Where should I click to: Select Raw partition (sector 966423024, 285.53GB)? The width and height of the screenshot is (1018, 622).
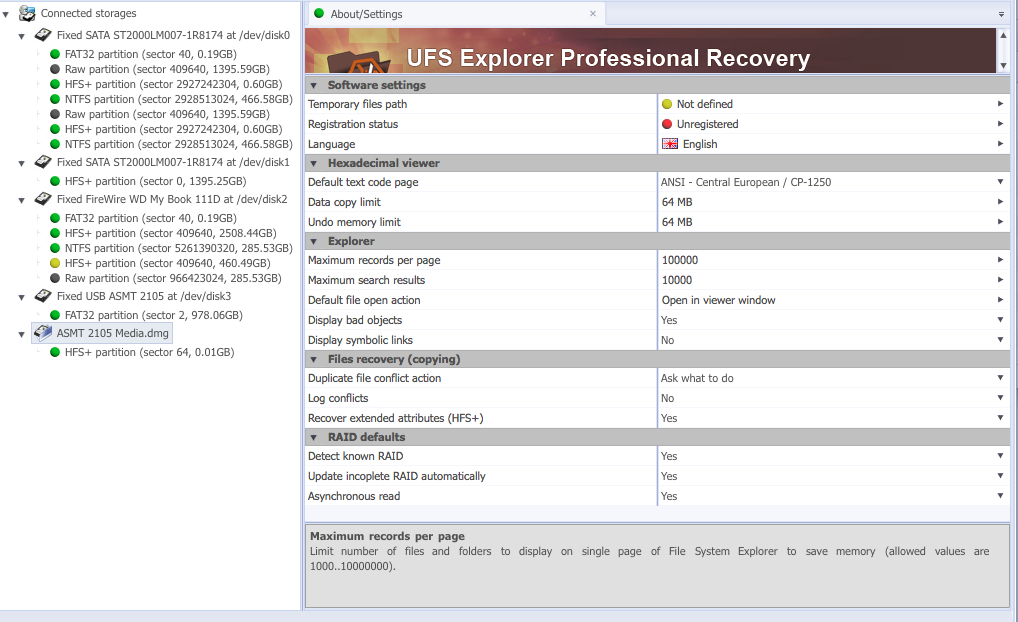click(x=173, y=278)
